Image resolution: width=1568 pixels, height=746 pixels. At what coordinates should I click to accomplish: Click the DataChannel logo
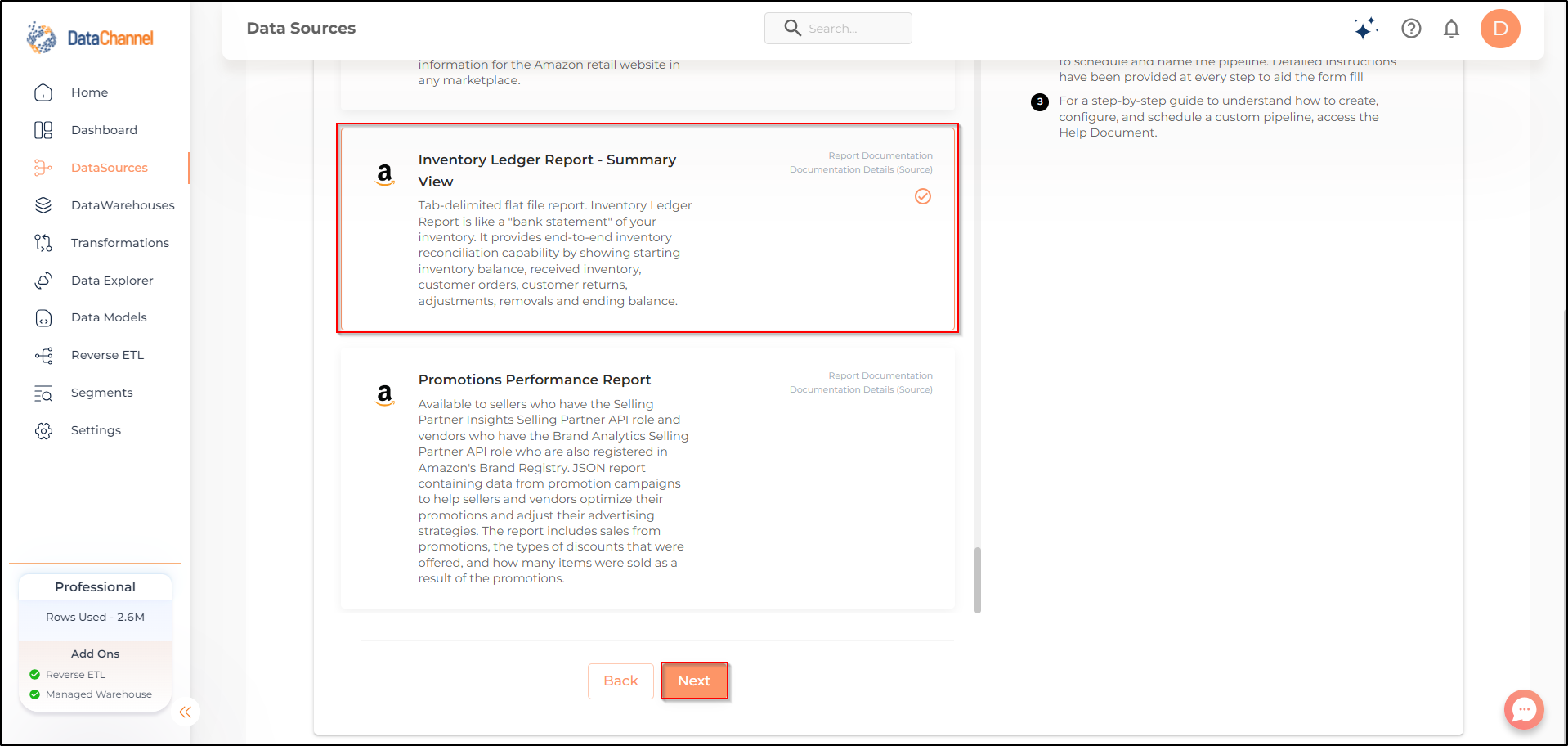(90, 38)
